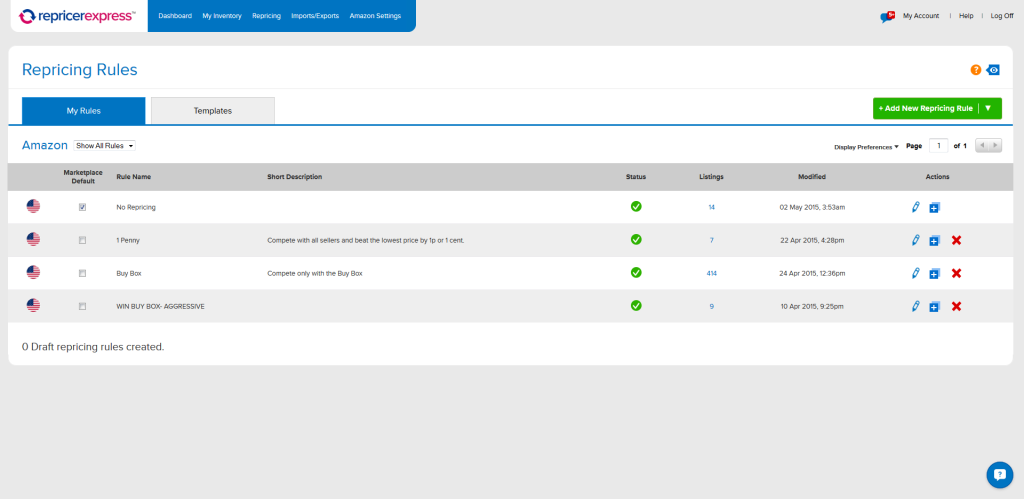The width and height of the screenshot is (1024, 499).
Task: Go to next page arrow
Action: click(x=995, y=146)
